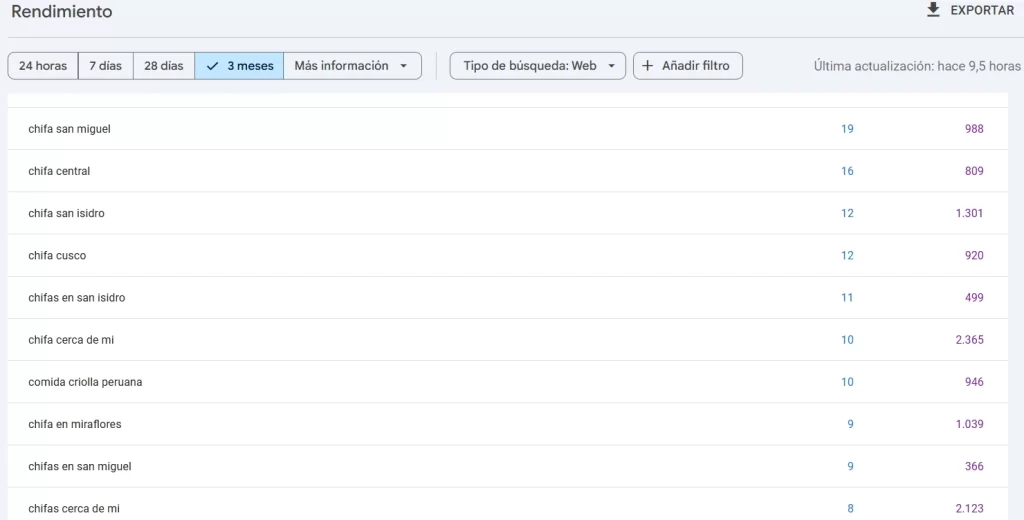The width and height of the screenshot is (1024, 520).
Task: Select the 24 horas date range
Action: click(43, 66)
